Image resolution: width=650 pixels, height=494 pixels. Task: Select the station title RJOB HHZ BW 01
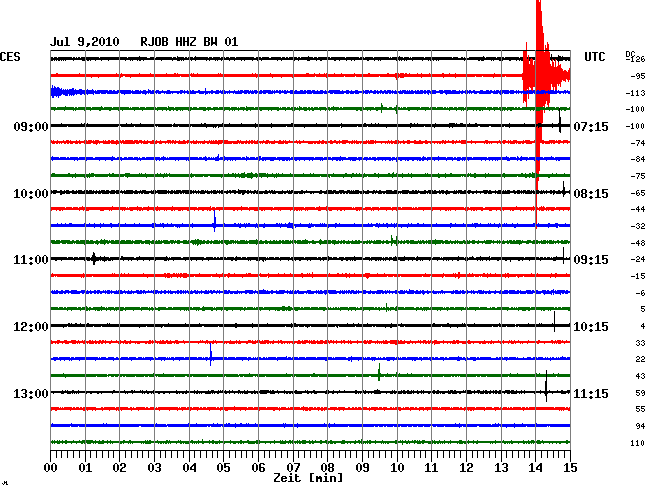click(189, 42)
